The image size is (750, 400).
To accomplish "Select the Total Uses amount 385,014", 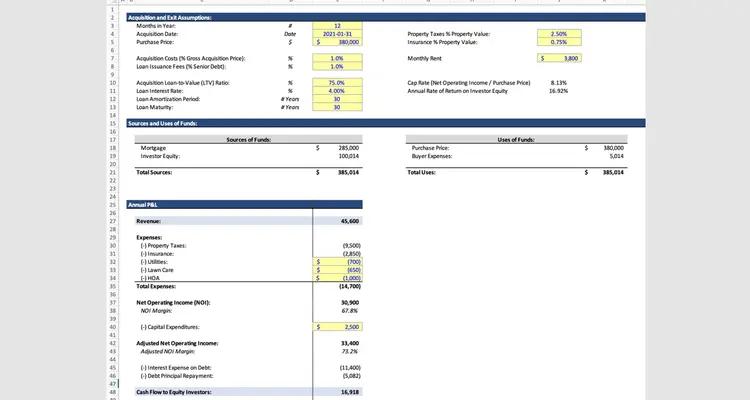I will (x=614, y=172).
